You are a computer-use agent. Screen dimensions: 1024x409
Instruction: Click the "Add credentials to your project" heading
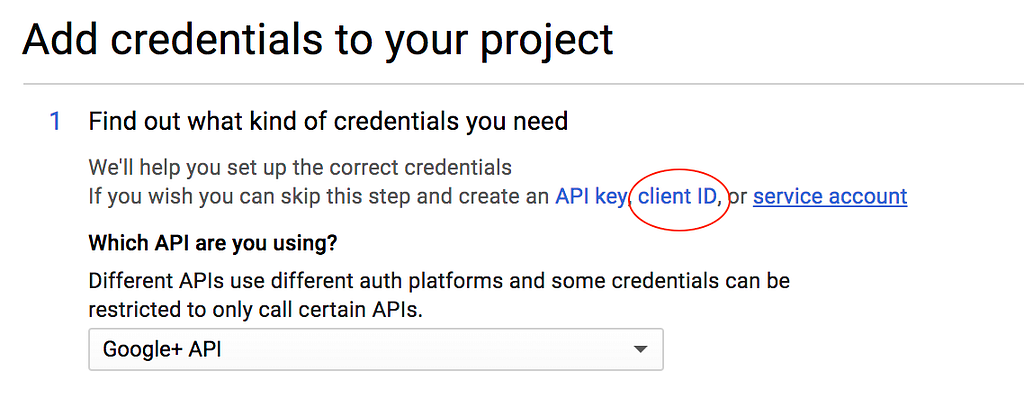(x=318, y=39)
